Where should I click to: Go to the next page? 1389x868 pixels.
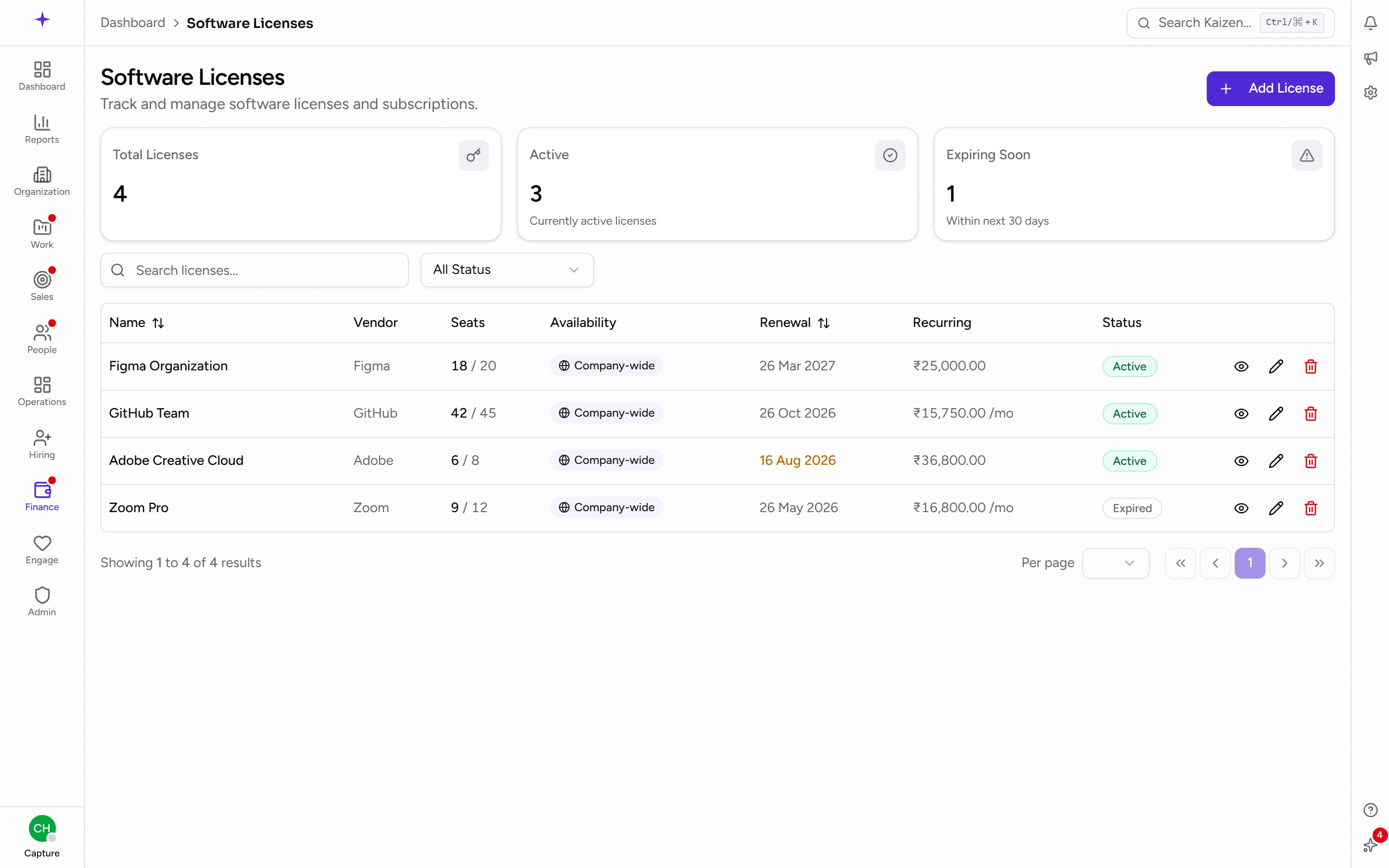pyautogui.click(x=1284, y=563)
